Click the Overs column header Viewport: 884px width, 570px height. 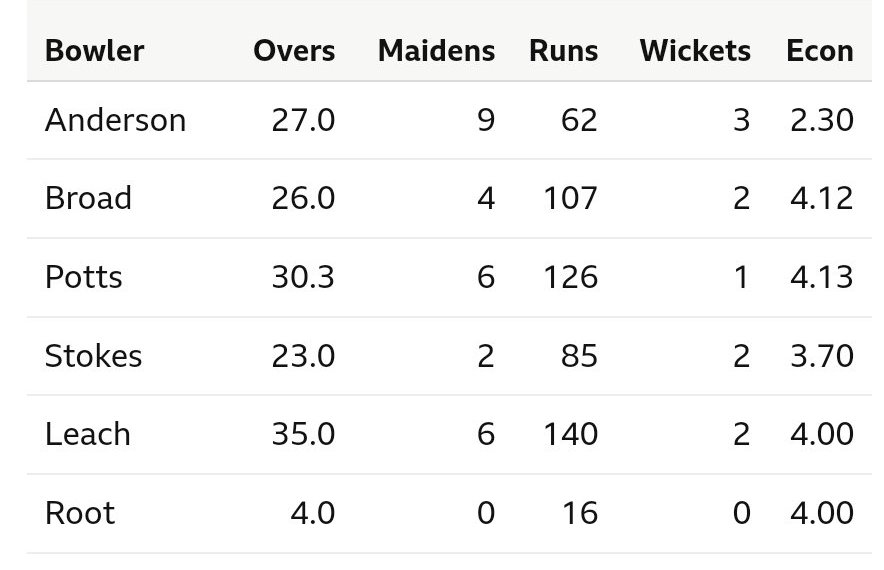(x=294, y=51)
